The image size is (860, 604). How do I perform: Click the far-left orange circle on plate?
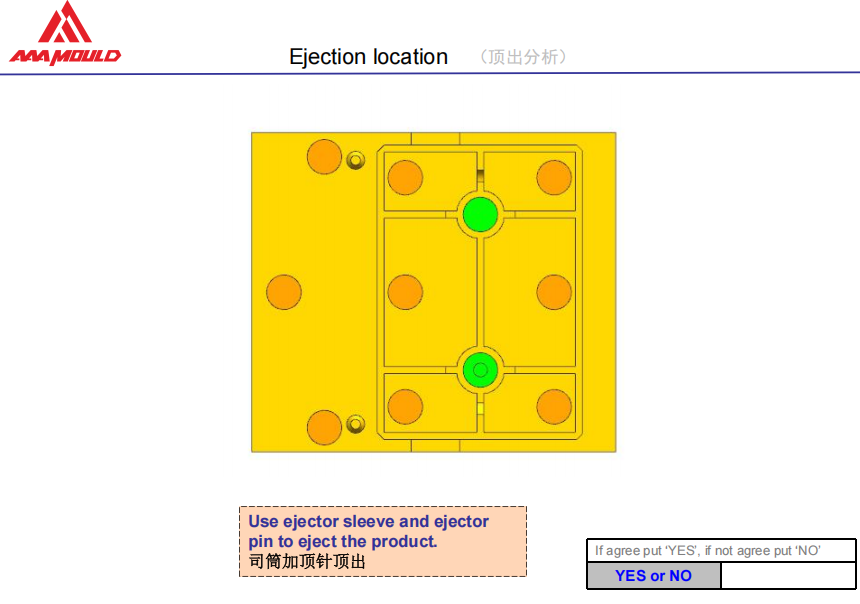(284, 292)
